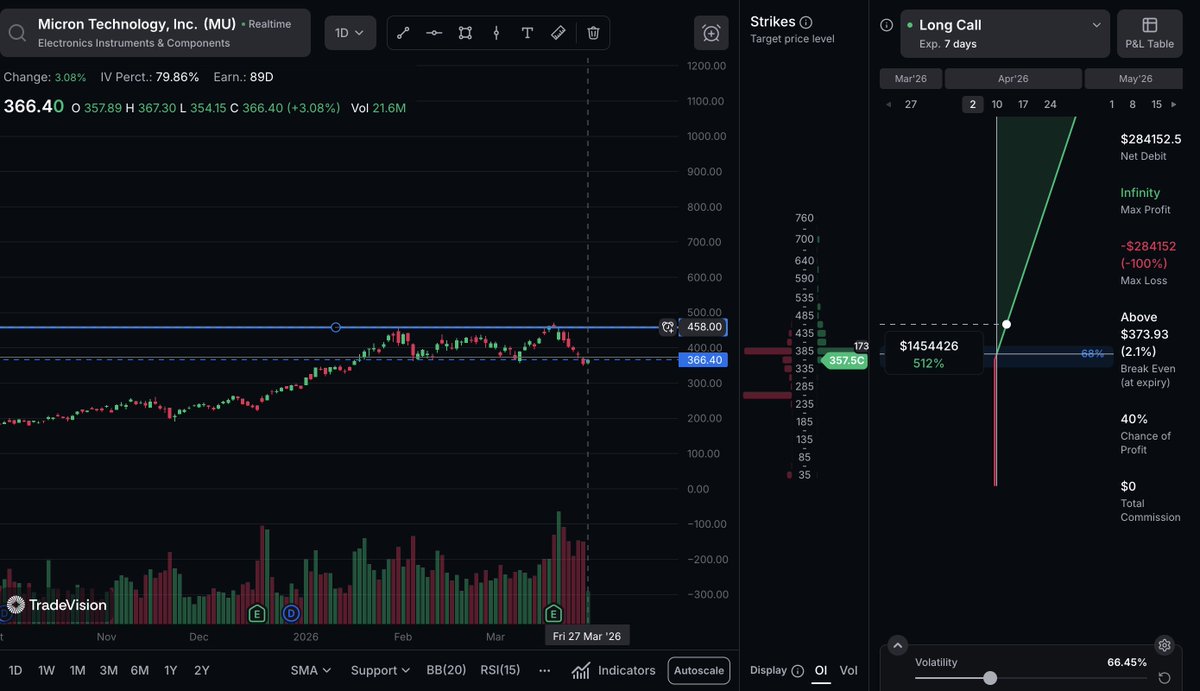This screenshot has width=1200, height=691.
Task: Open the 1D interval dropdown
Action: 350,33
